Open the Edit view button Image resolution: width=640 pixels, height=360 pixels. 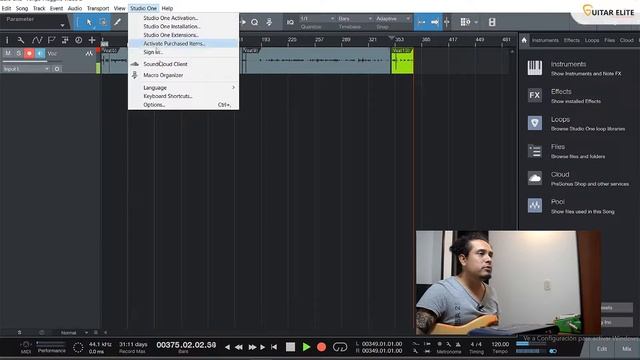602,349
